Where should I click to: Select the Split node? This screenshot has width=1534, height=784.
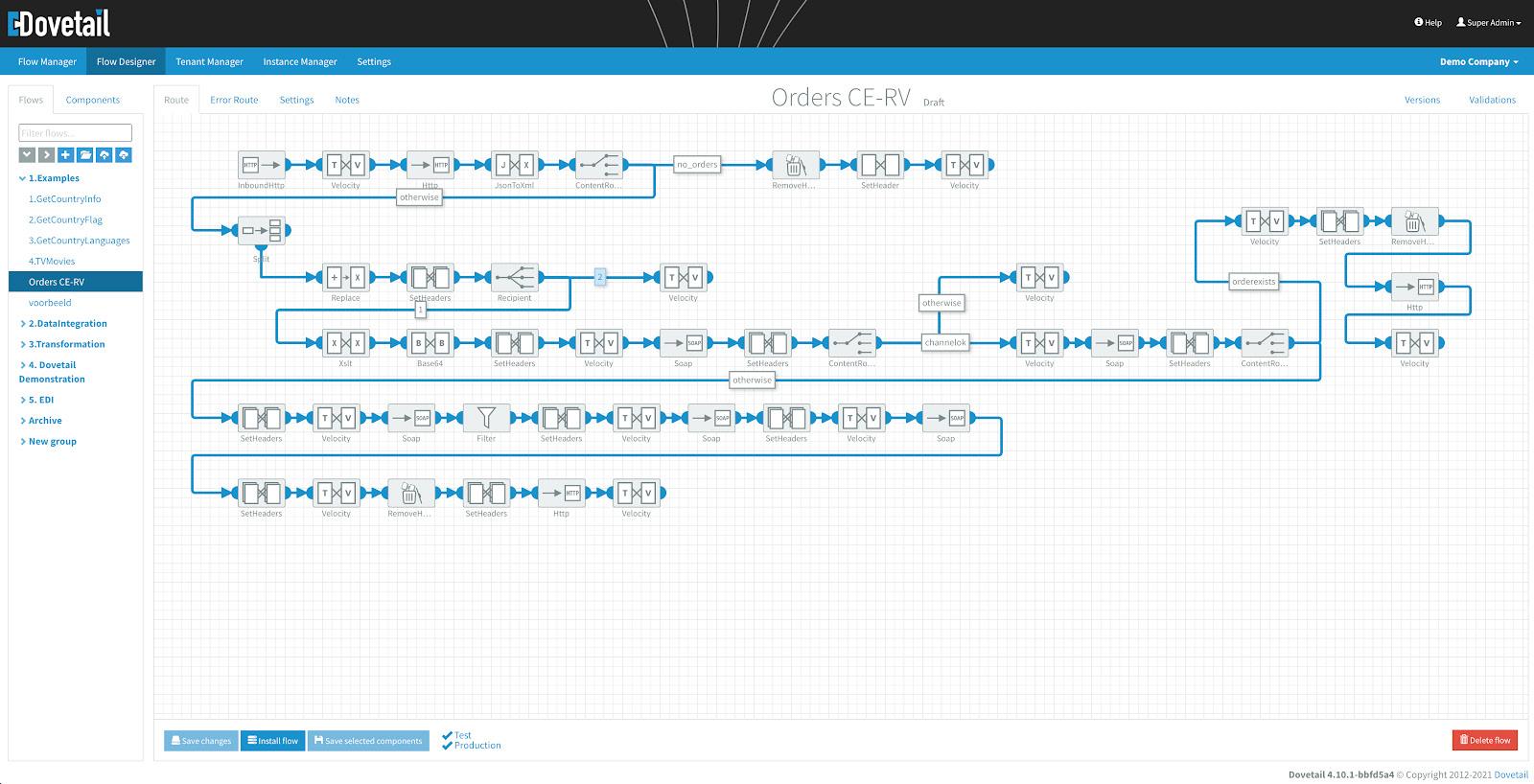[x=261, y=230]
